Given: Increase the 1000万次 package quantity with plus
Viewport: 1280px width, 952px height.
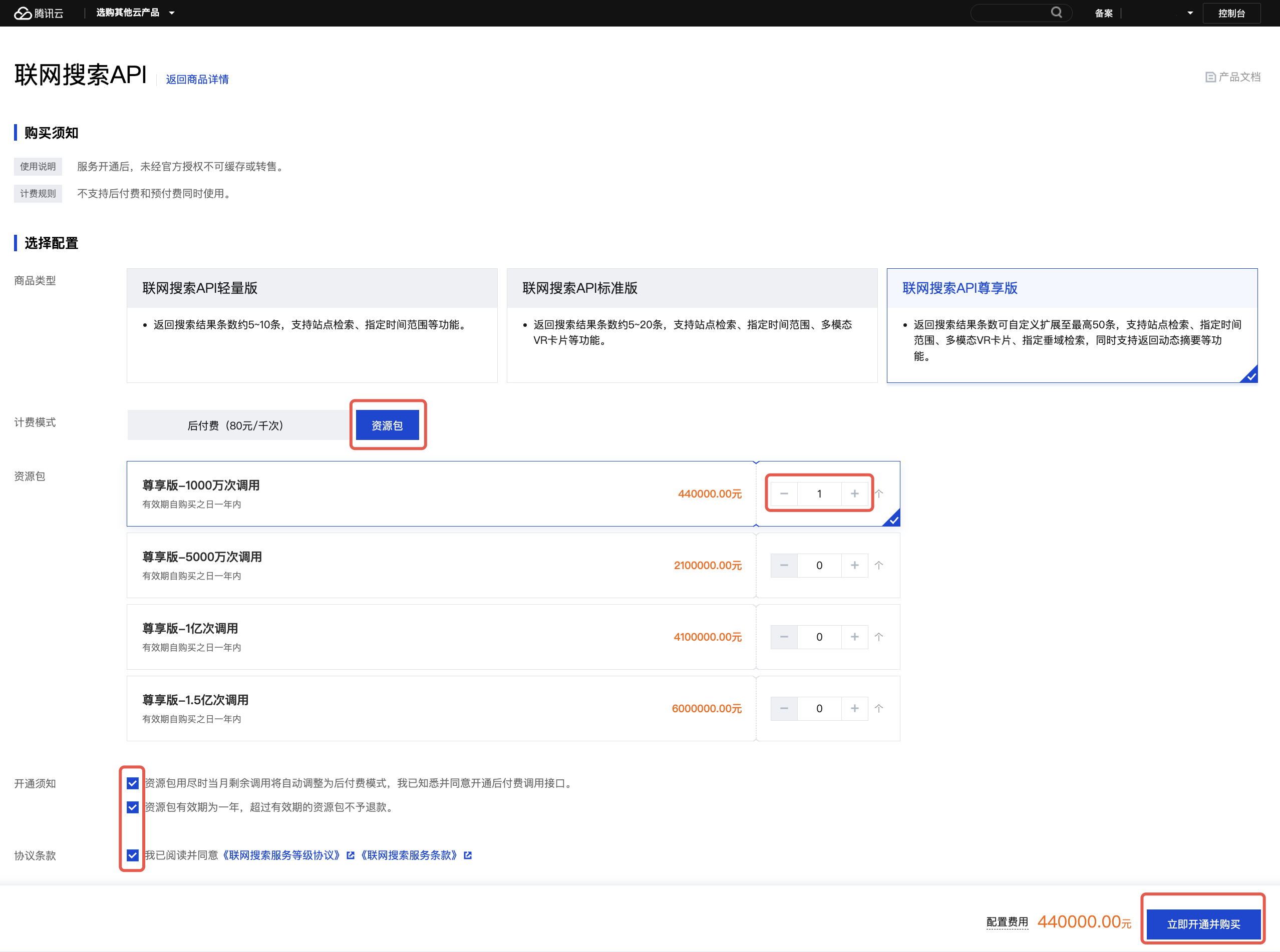Looking at the screenshot, I should [x=854, y=494].
